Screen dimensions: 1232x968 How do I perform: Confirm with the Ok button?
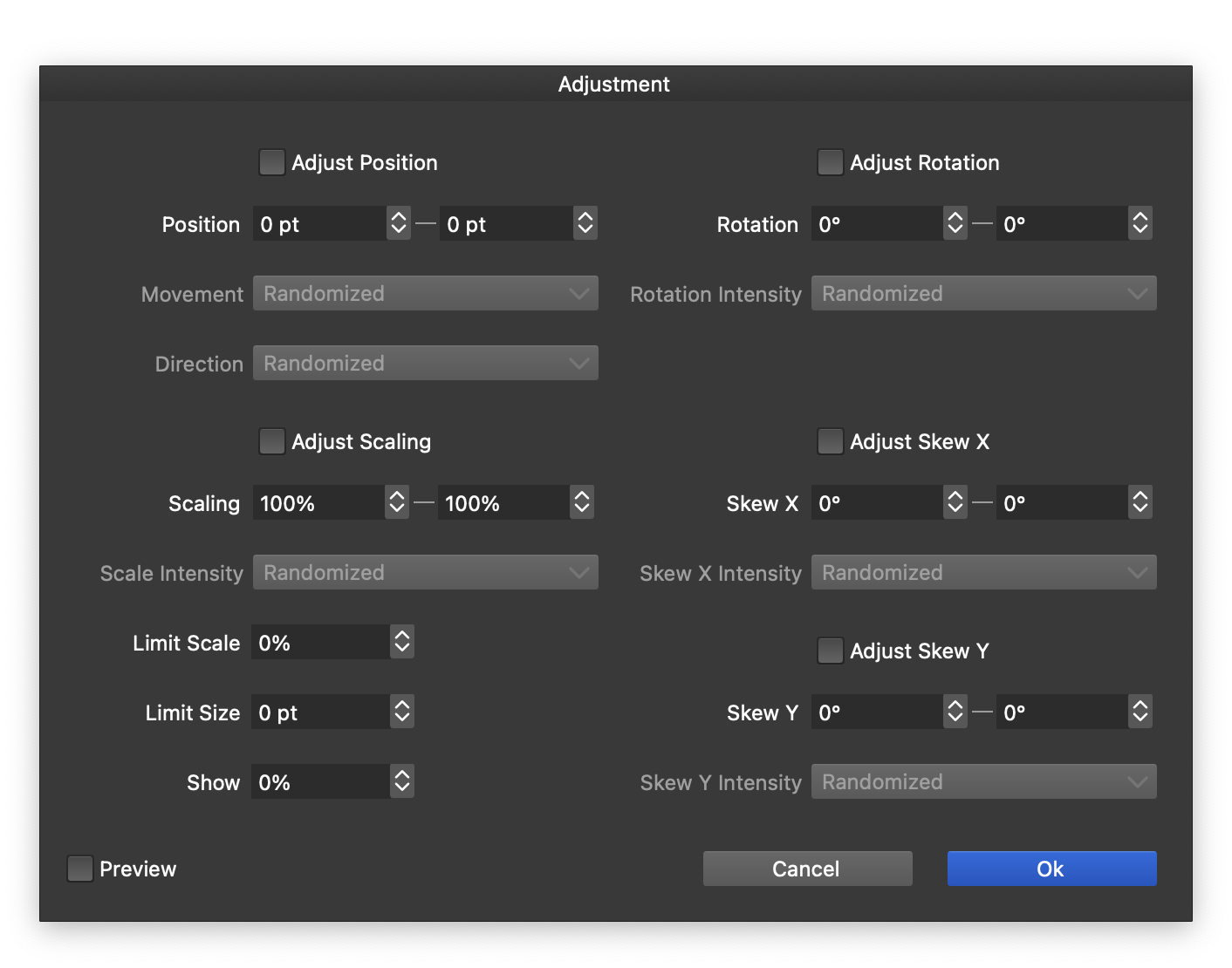coord(1051,869)
